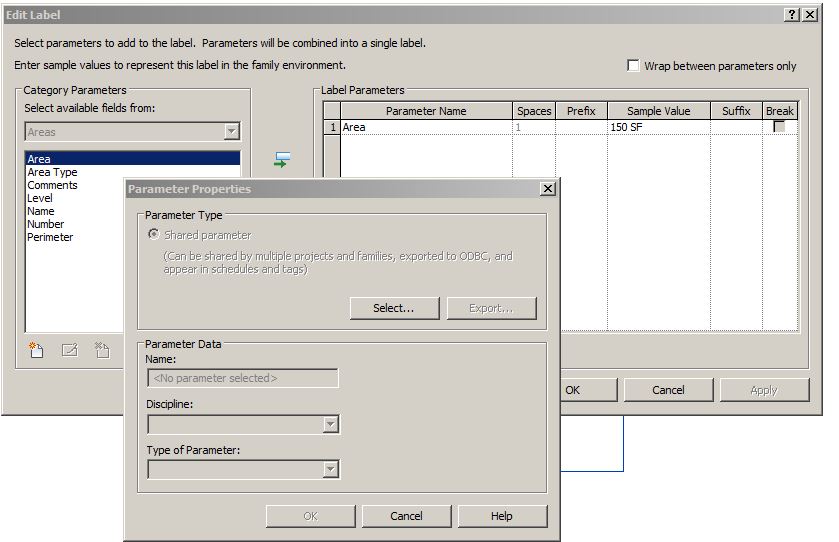
Task: Click the Delete parameter icon under the category list
Action: click(102, 350)
